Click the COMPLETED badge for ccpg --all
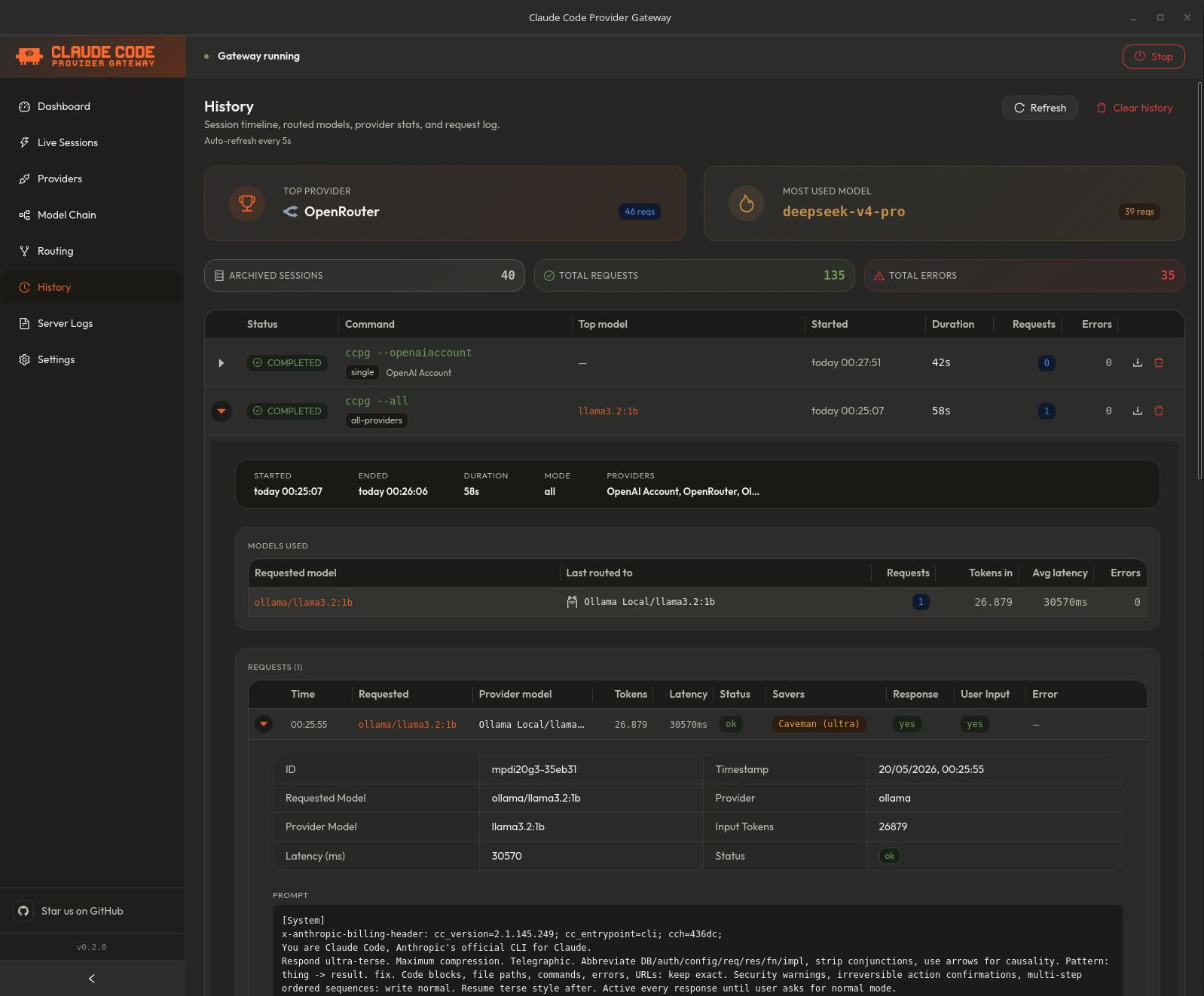The width and height of the screenshot is (1204, 996). click(287, 411)
